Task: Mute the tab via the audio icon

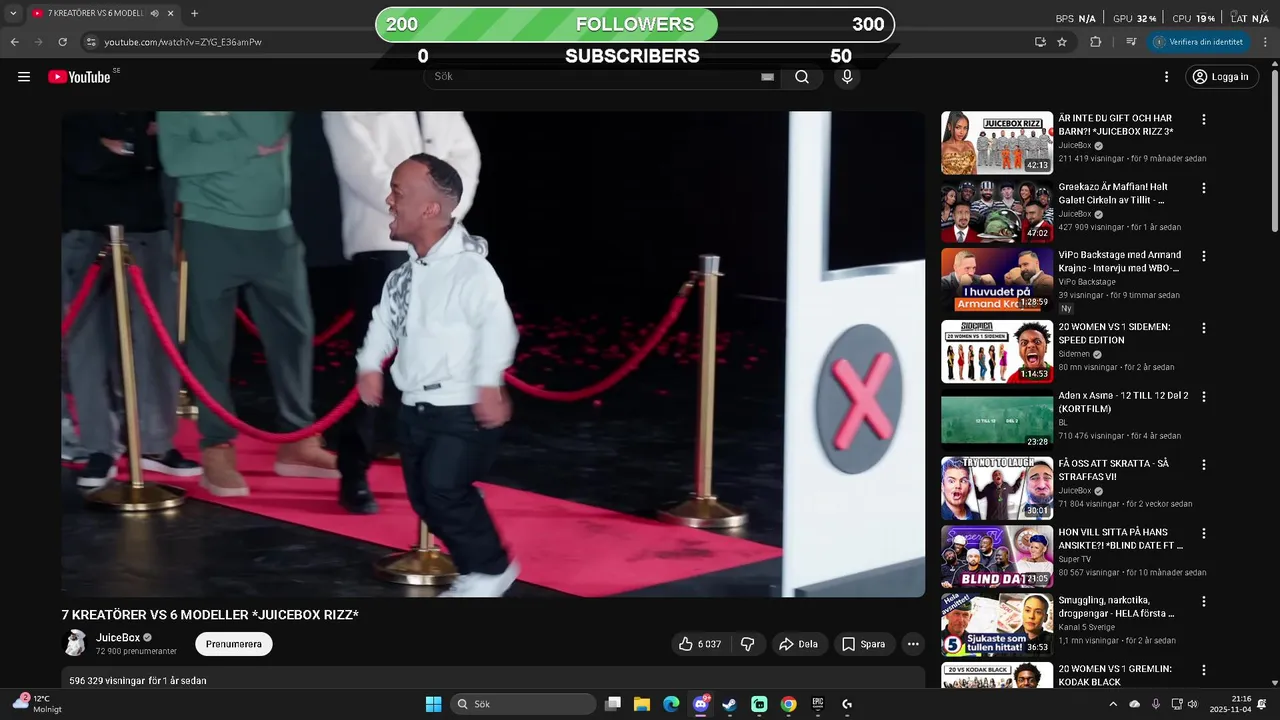Action: 153,14
